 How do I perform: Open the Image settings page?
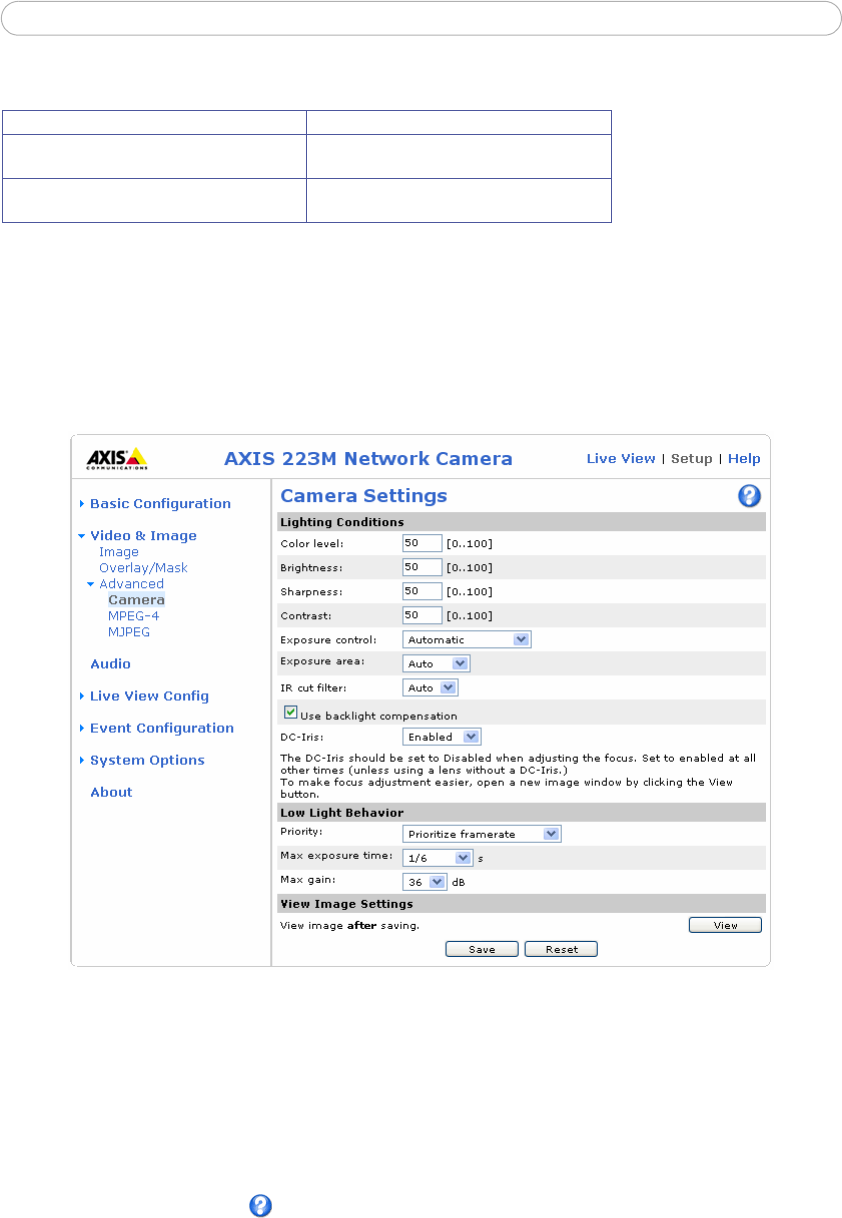point(119,552)
